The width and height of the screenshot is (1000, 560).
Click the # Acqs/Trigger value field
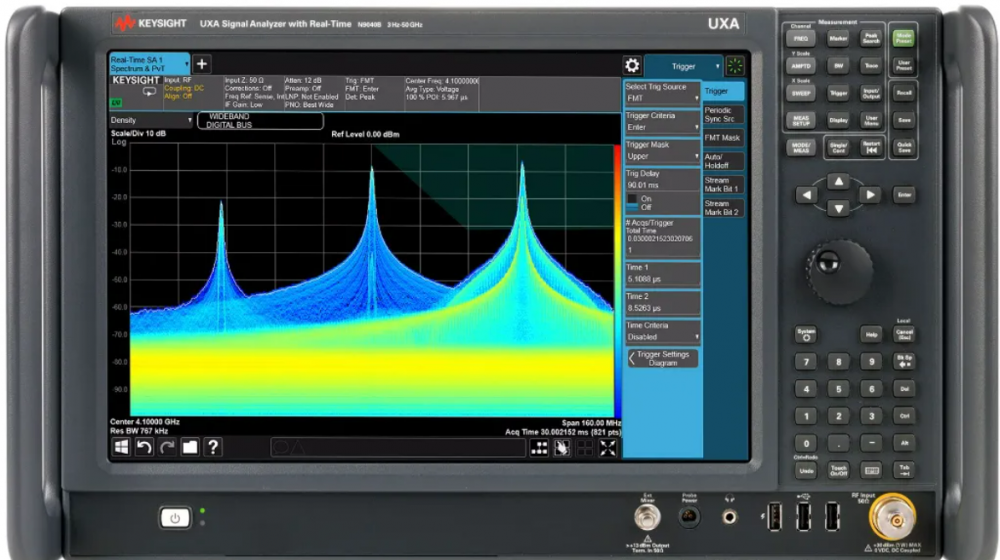662,237
